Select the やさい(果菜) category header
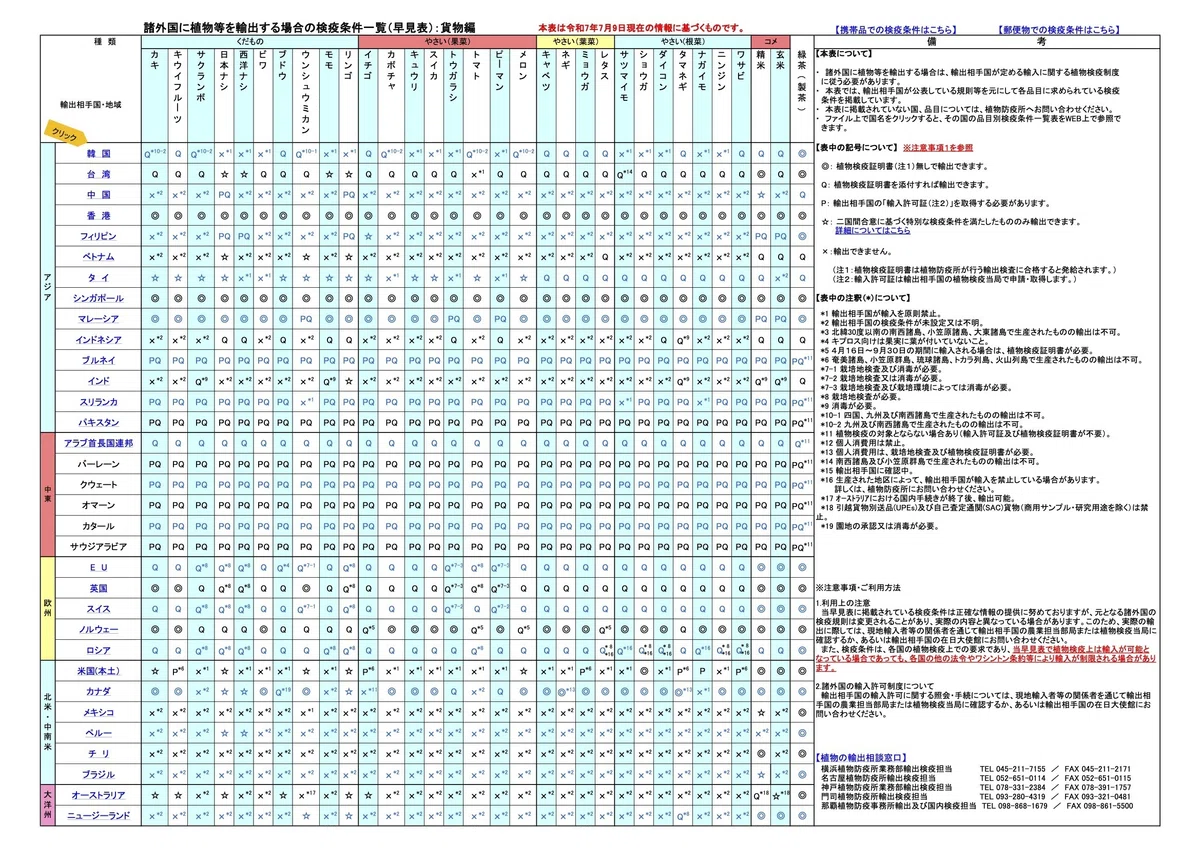 click(x=446, y=42)
